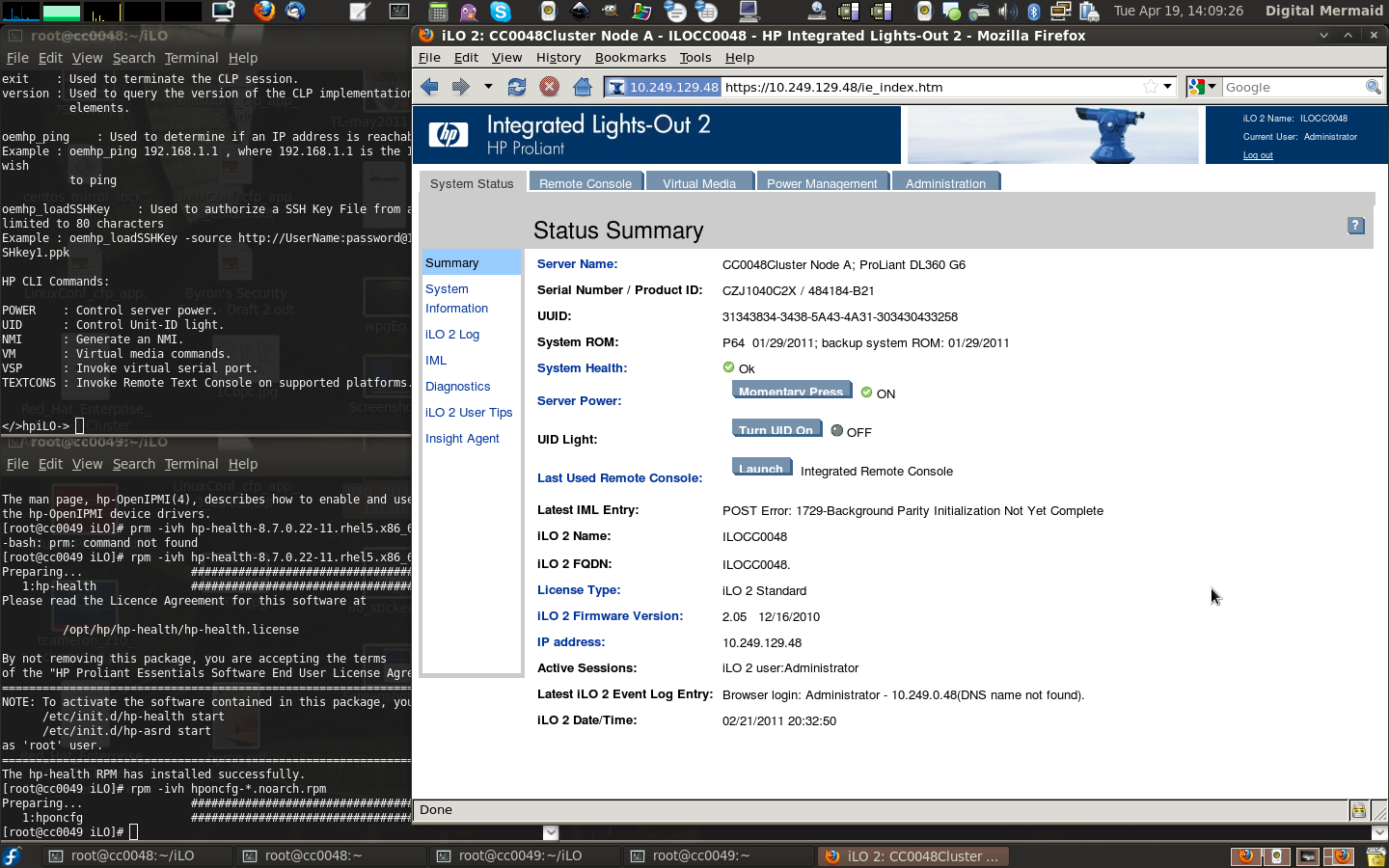Switch to the Power Management tab
This screenshot has width=1389, height=868.
822,183
